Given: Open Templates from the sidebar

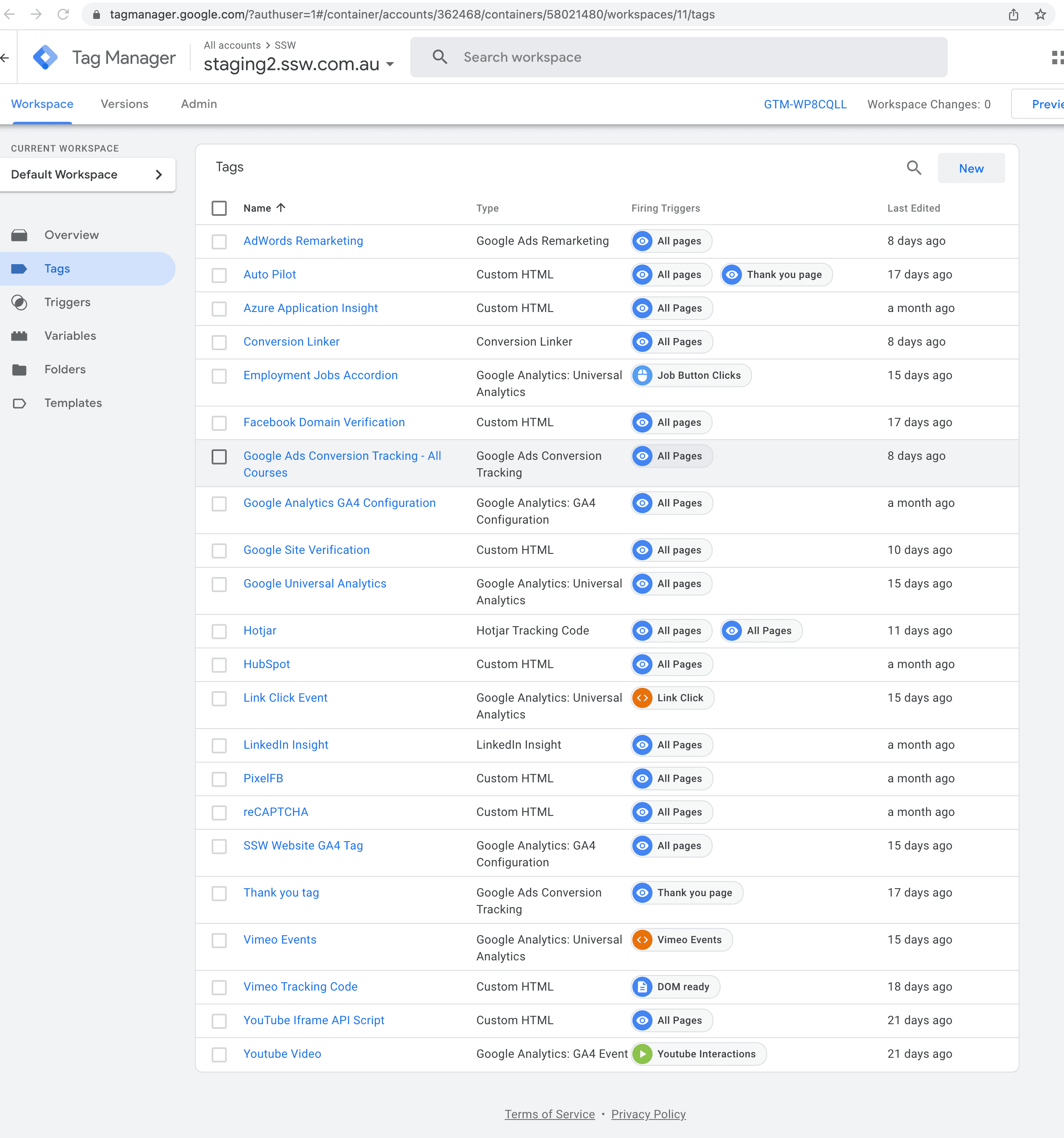Looking at the screenshot, I should [x=73, y=403].
